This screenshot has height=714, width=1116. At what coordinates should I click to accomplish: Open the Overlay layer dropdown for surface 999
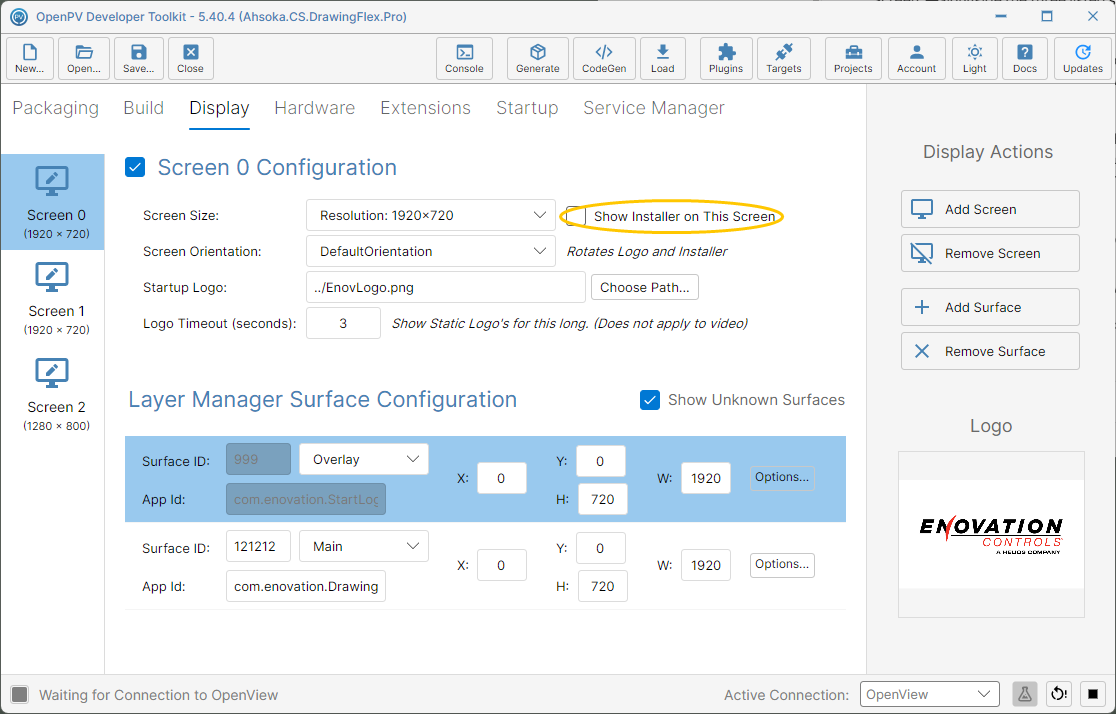[364, 459]
